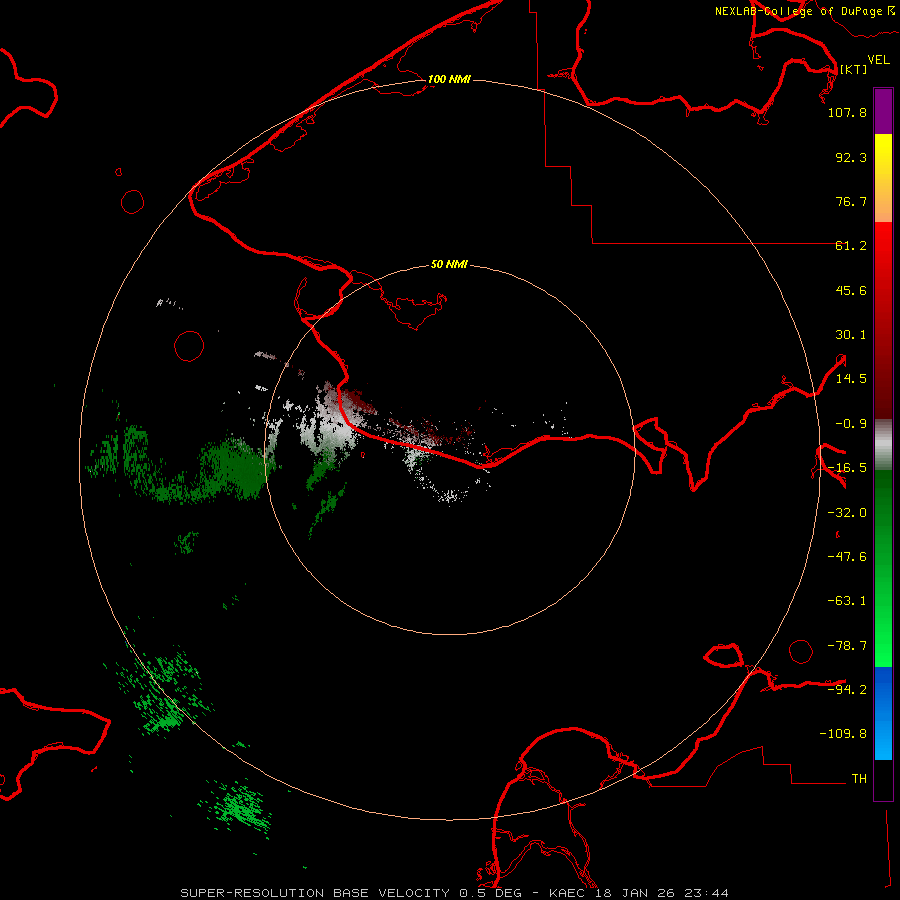Click the 61.2 scale value
This screenshot has width=900, height=900.
(851, 246)
